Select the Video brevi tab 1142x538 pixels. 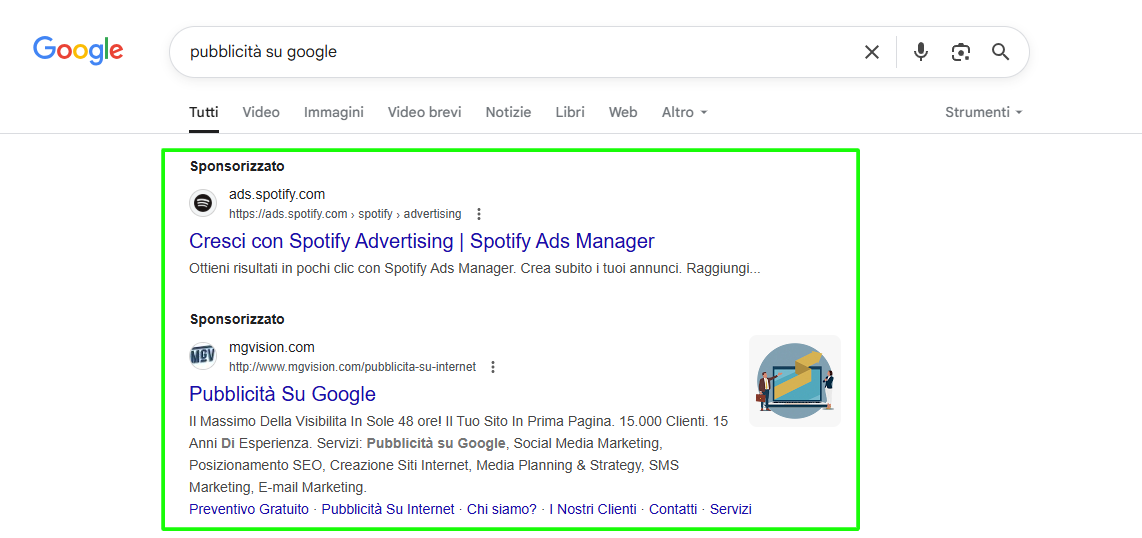tap(425, 112)
